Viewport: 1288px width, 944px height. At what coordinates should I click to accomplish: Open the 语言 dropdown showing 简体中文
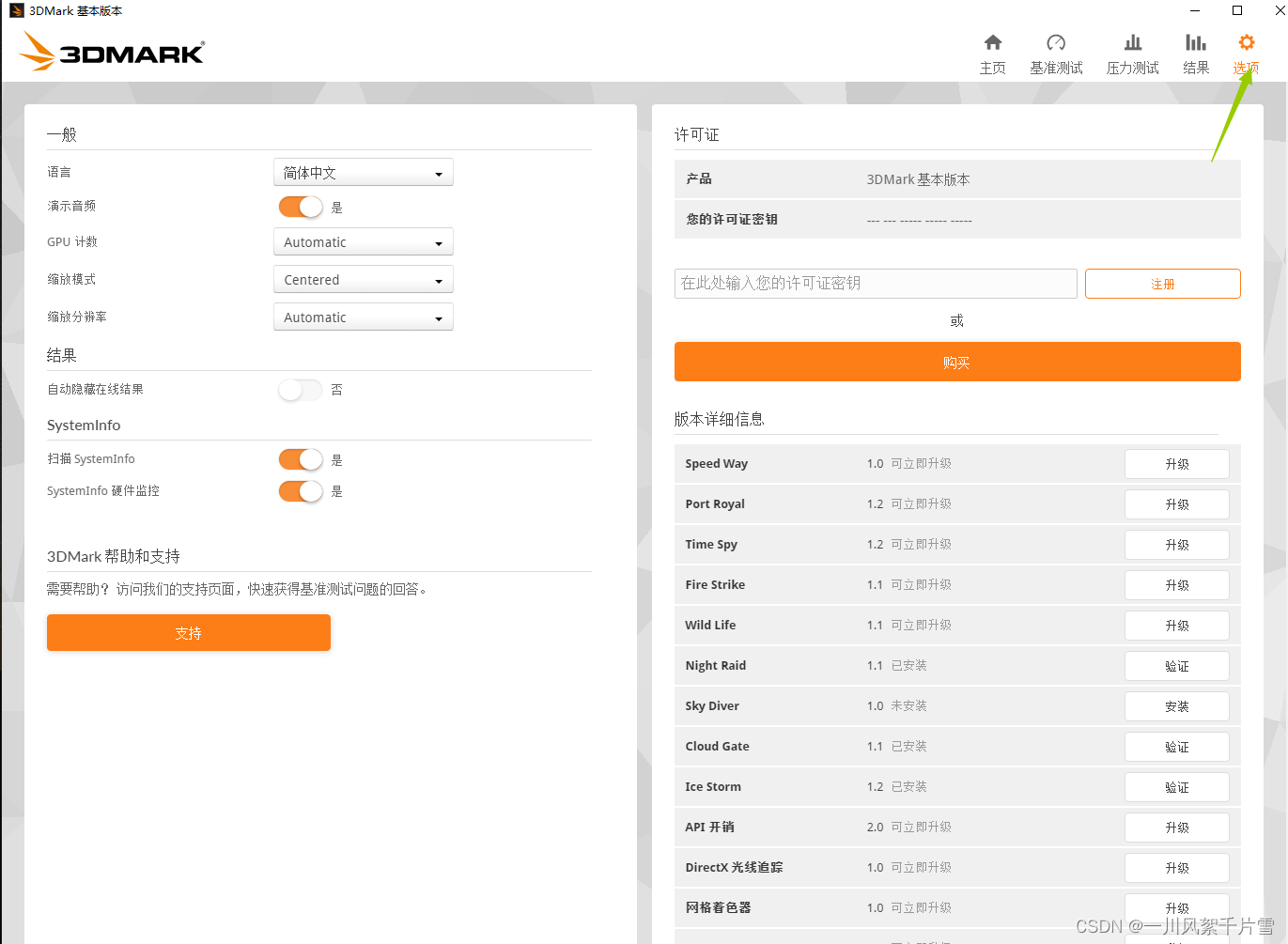click(364, 172)
